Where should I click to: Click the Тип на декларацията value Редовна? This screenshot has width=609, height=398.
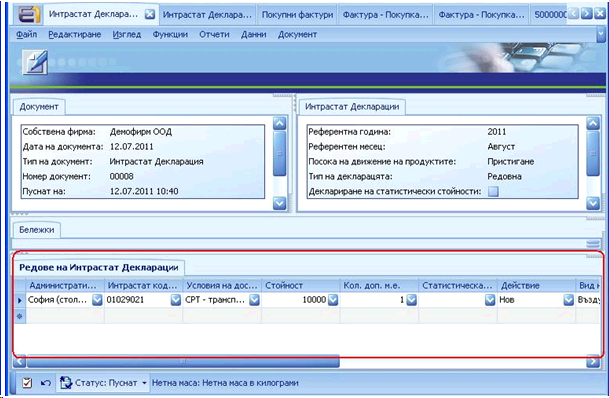505,177
